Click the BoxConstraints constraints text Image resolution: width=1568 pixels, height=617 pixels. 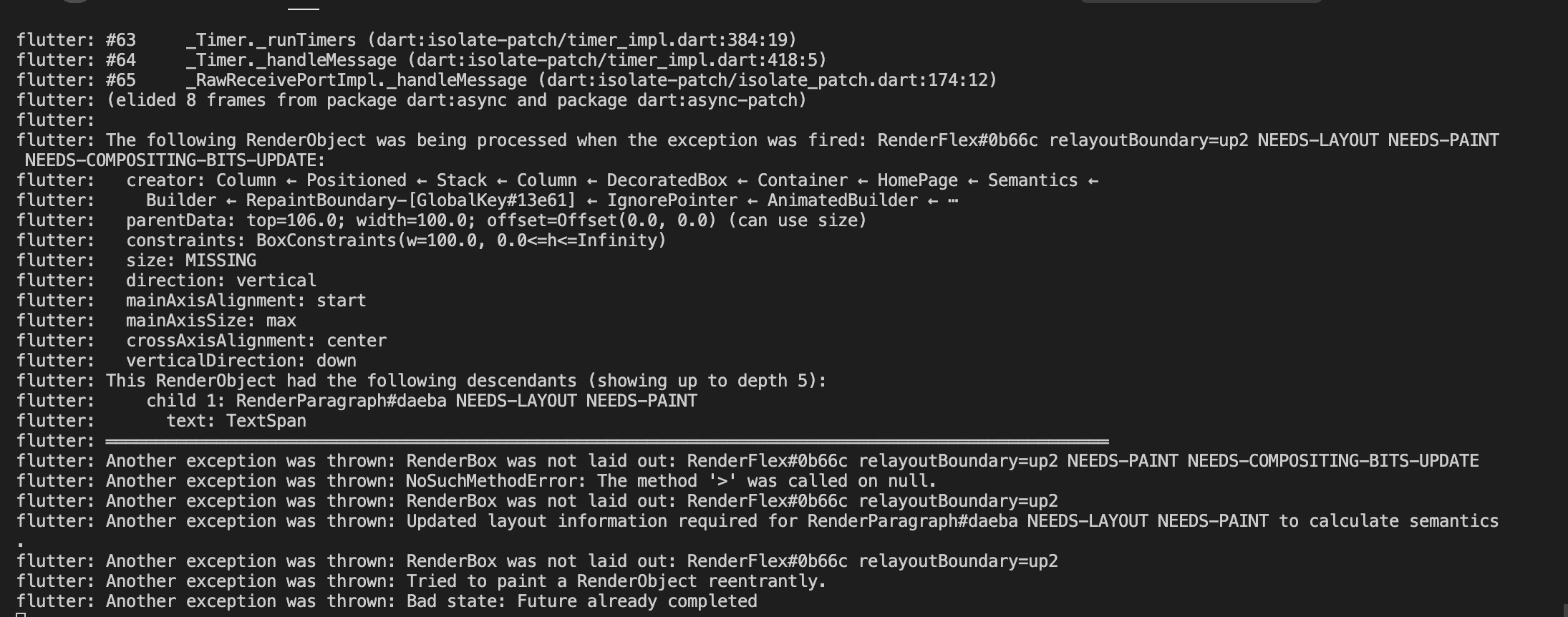click(x=460, y=241)
